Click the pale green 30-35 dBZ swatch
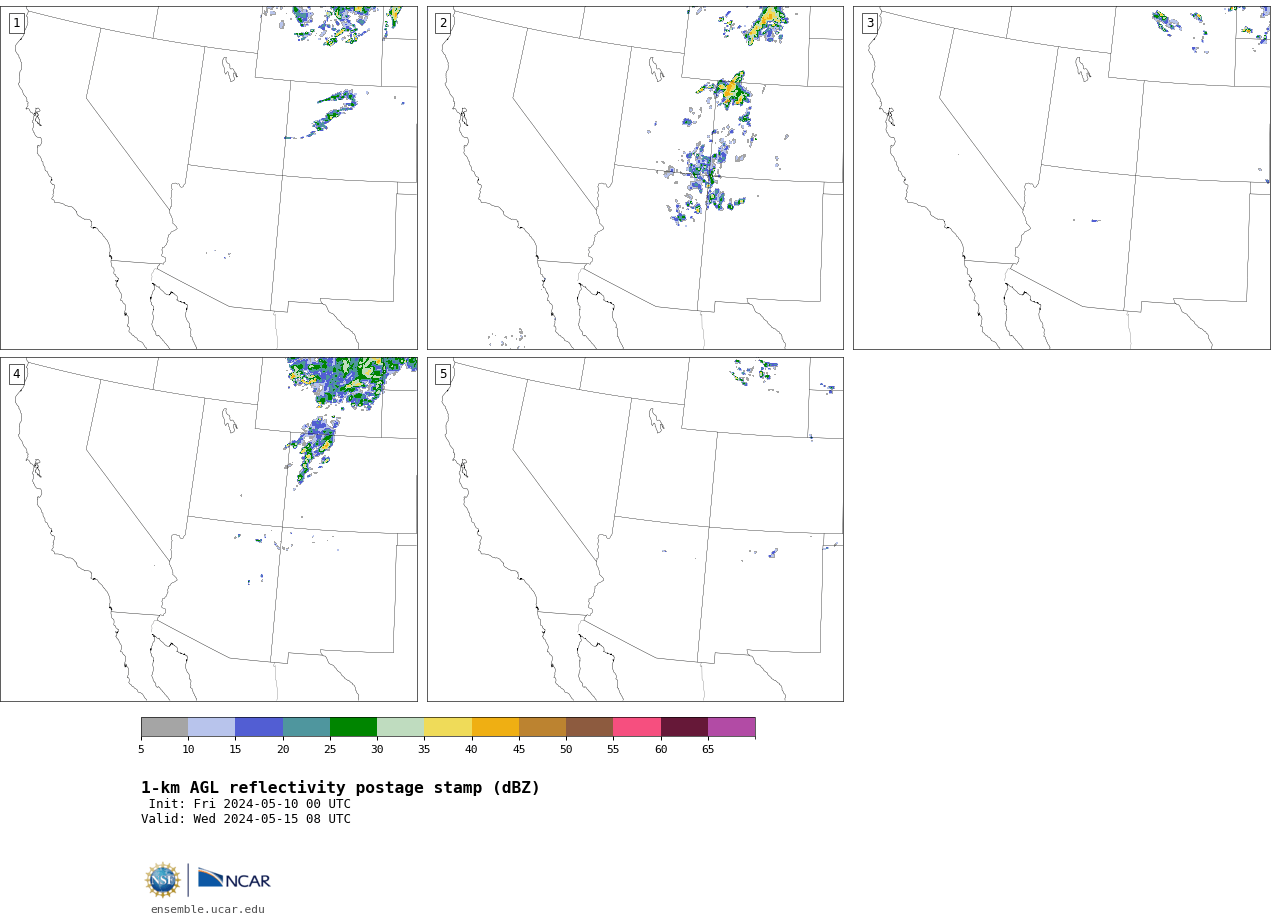 pos(401,727)
